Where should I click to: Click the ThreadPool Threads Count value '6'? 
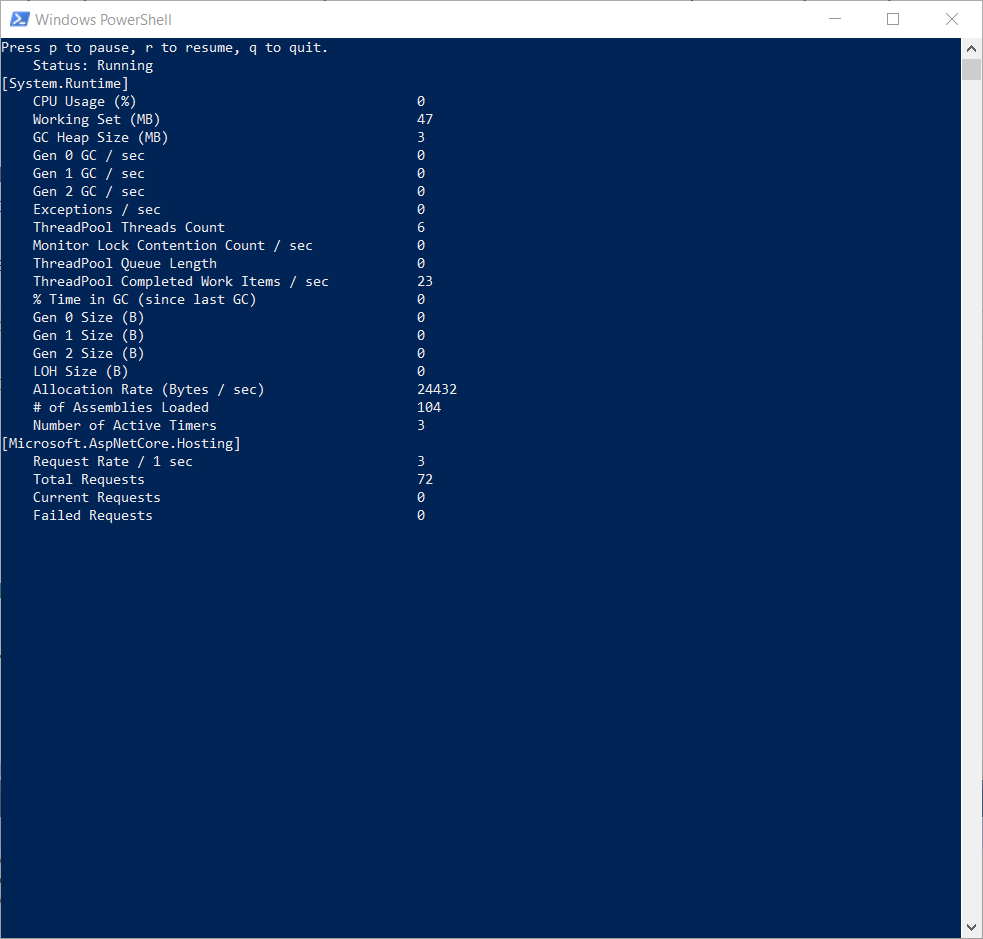pos(421,228)
